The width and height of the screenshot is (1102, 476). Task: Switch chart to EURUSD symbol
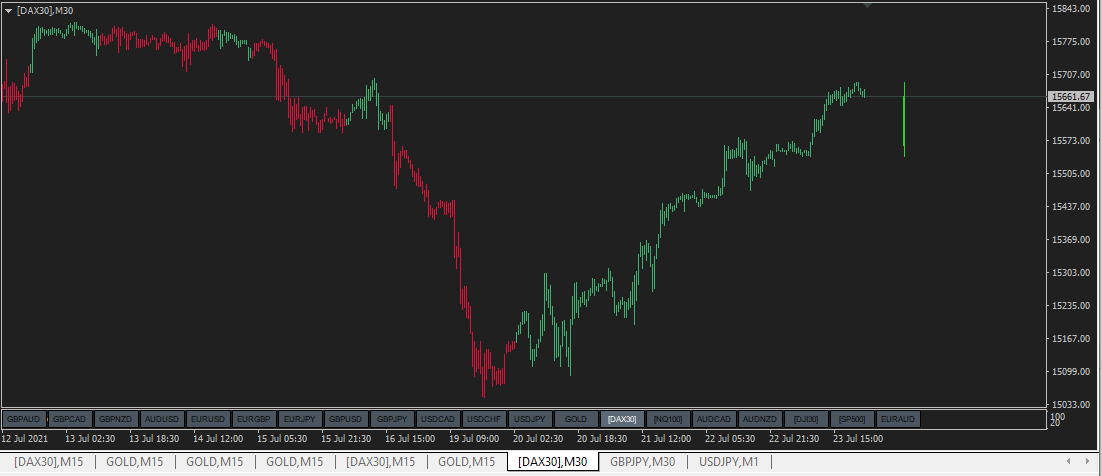click(209, 419)
